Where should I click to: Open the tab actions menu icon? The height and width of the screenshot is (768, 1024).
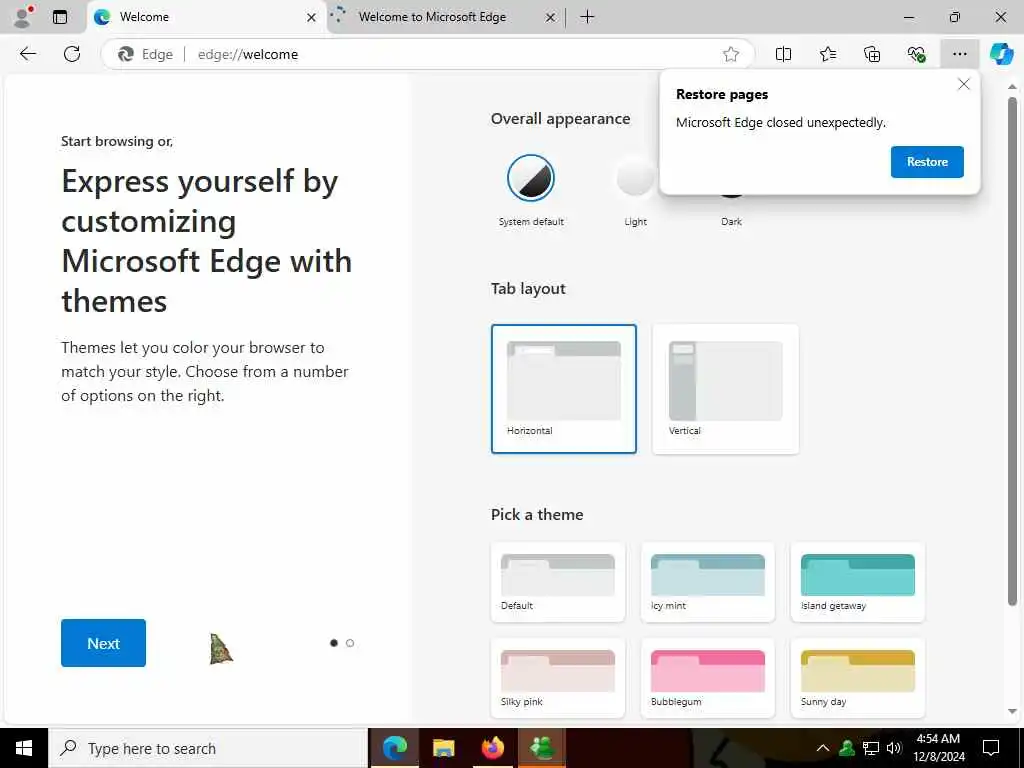[60, 17]
